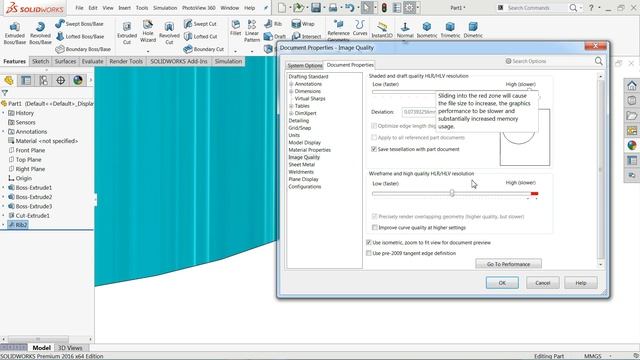The height and width of the screenshot is (360, 640).
Task: Click the Search Options field
Action: coord(549,61)
